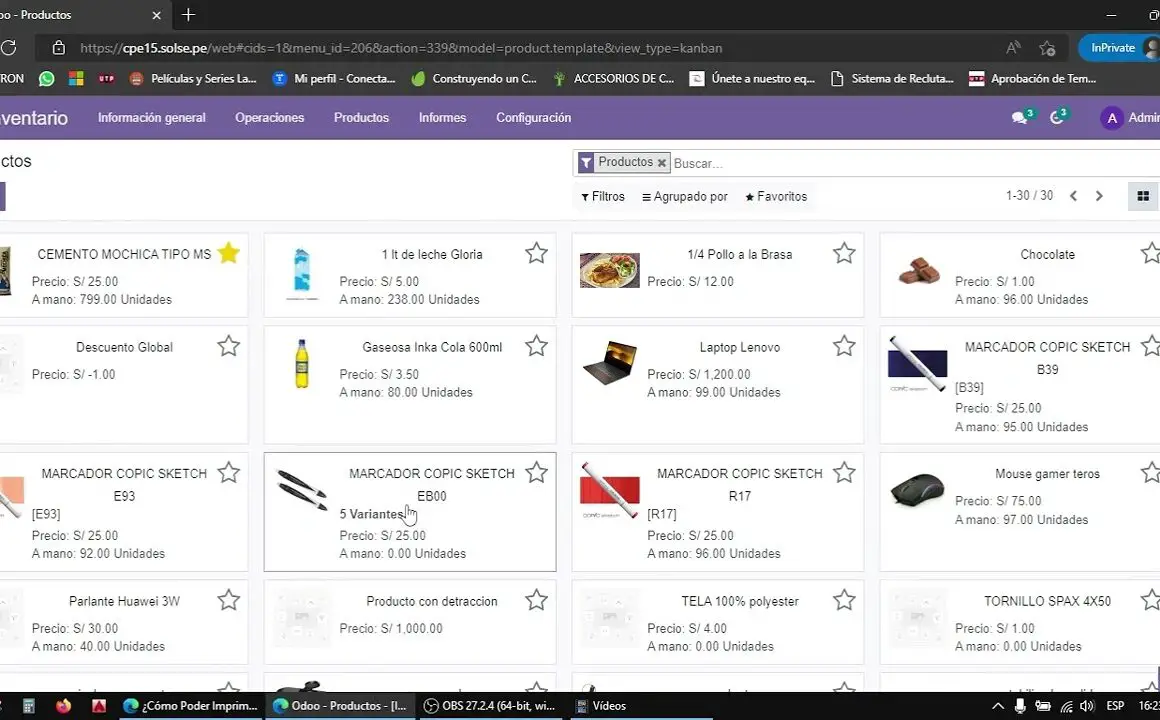Open the activities clock icon in navbar

pyautogui.click(x=1057, y=118)
